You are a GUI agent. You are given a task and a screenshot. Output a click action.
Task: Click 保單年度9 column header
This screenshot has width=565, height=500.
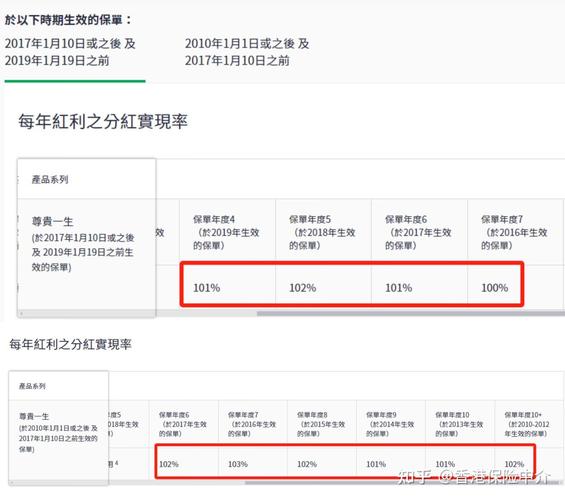tap(390, 424)
